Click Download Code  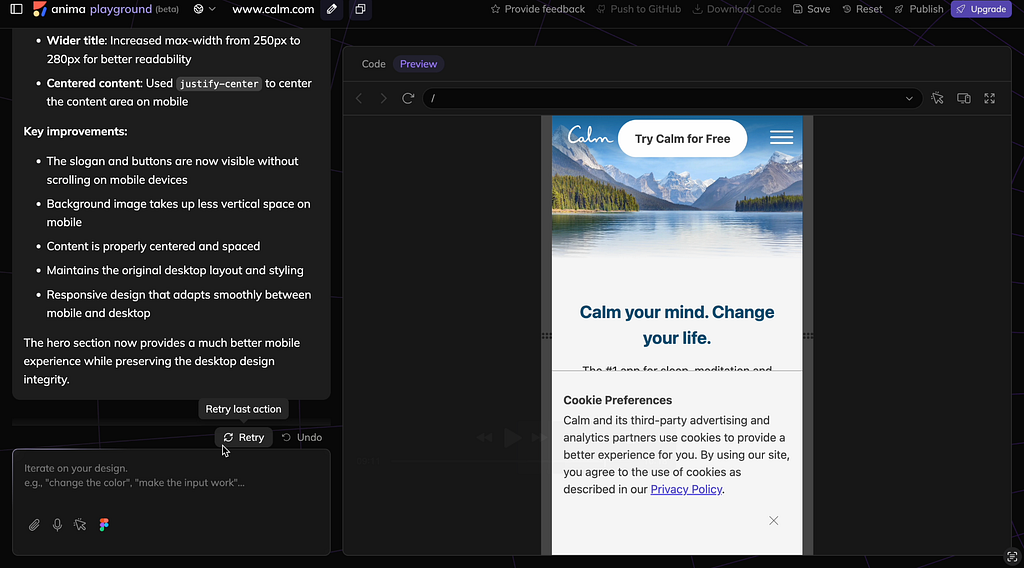click(x=737, y=9)
